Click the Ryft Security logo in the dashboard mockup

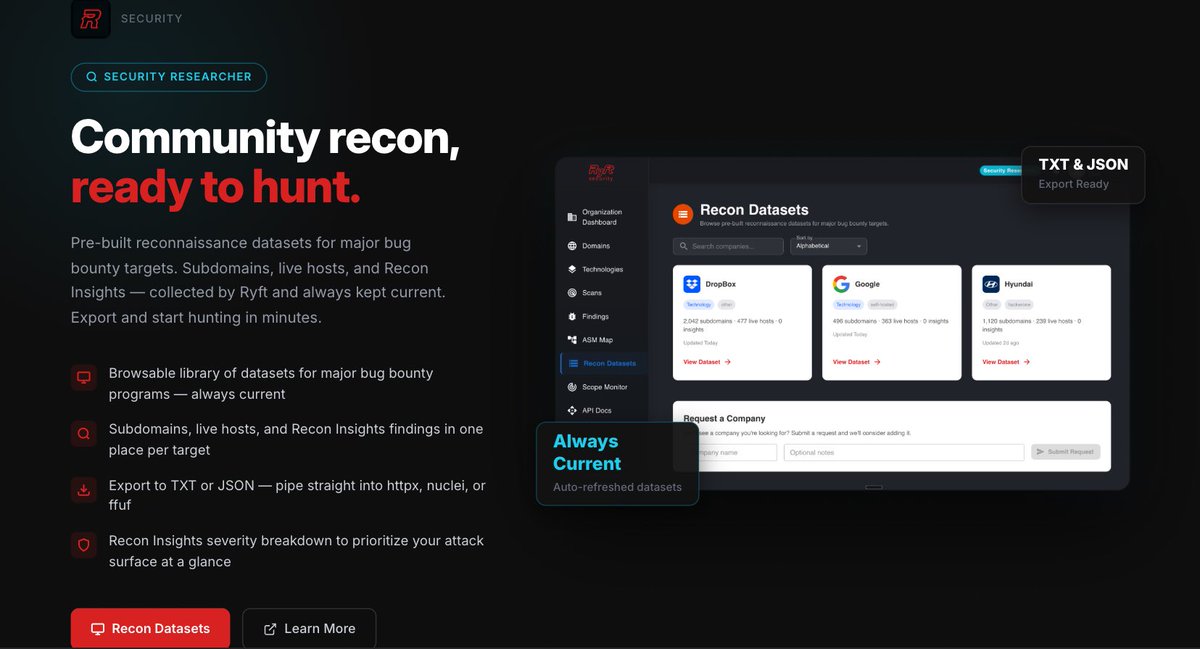(601, 172)
